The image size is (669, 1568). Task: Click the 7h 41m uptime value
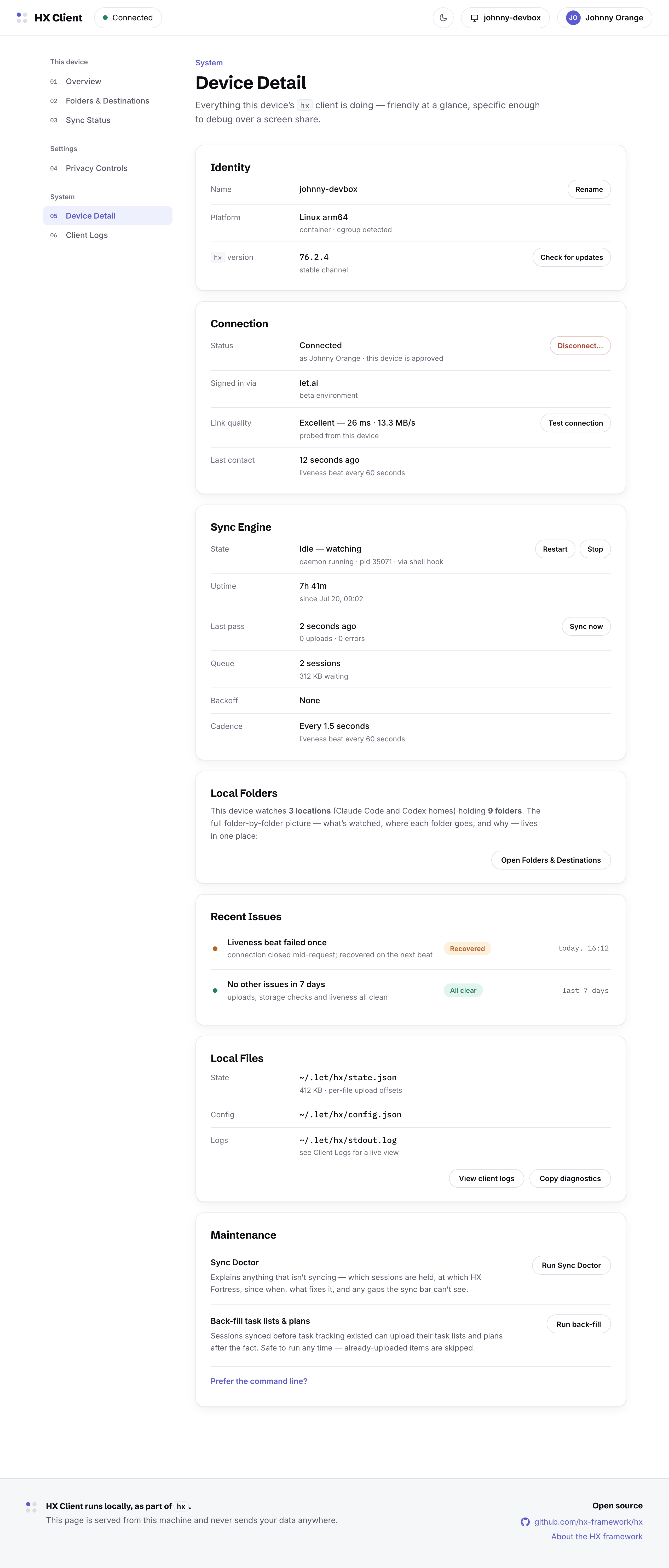tap(313, 586)
